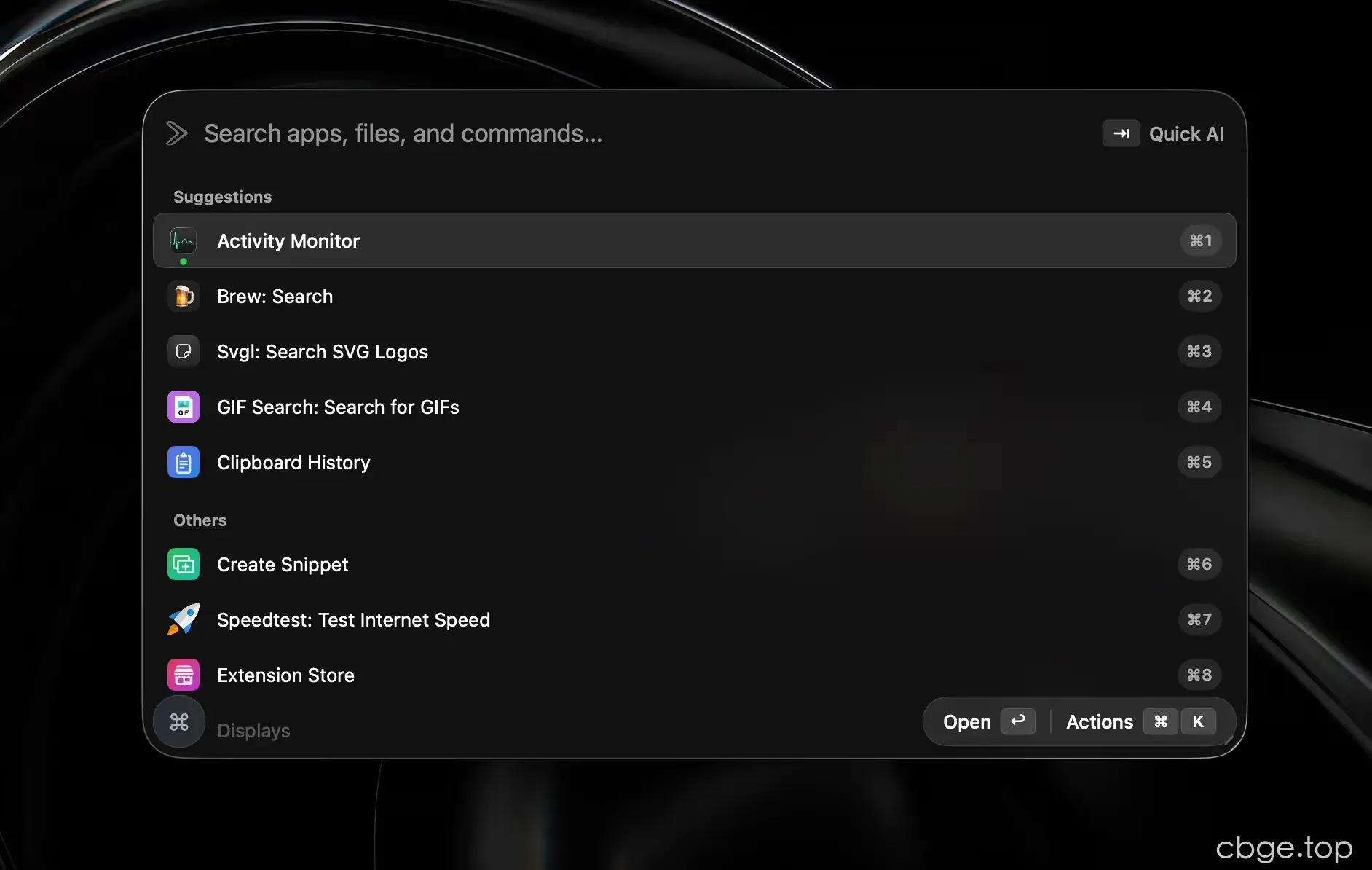Select the Create Snippet command
Screen dimensions: 1372x870
pos(695,564)
